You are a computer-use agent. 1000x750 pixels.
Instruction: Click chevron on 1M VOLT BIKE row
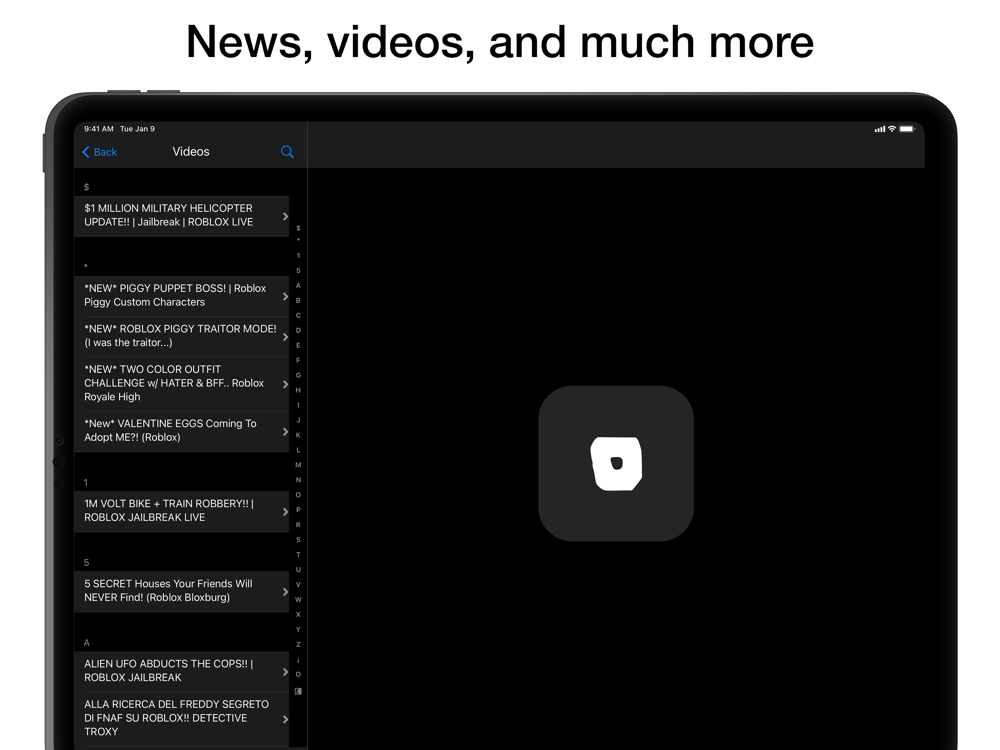point(285,511)
